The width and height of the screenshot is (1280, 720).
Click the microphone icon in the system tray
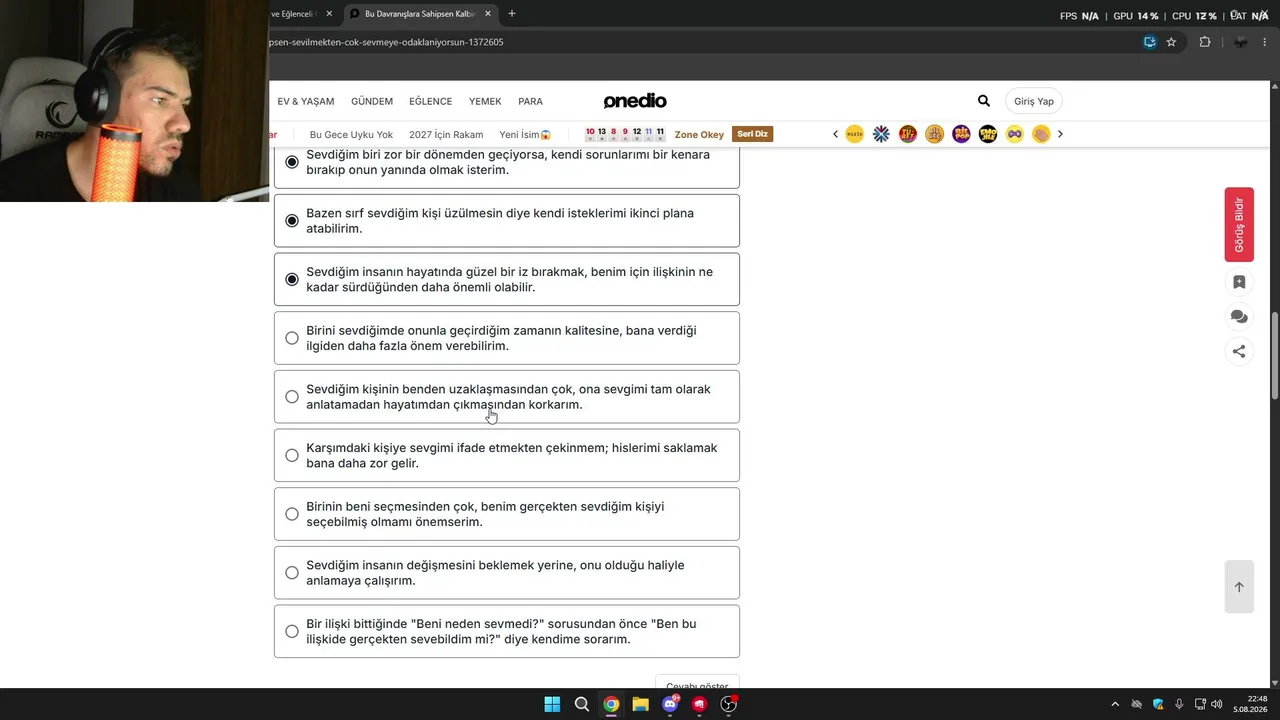tap(1179, 704)
